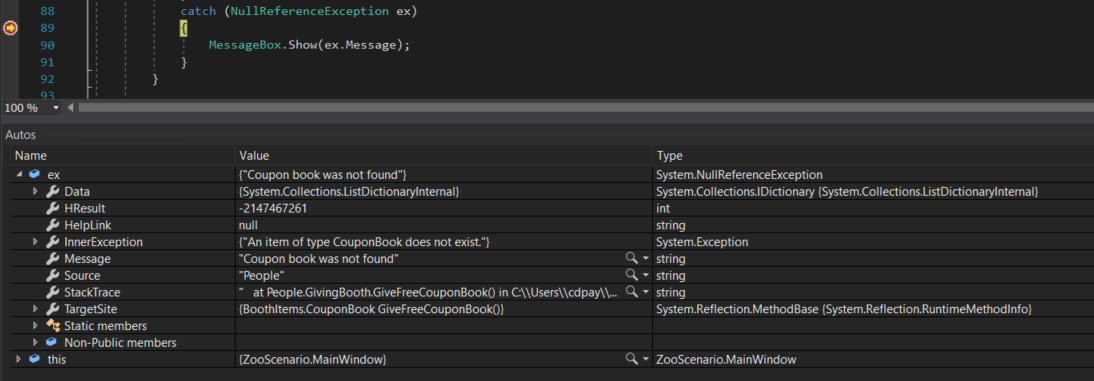This screenshot has width=1094, height=381.
Task: Click the wrench icon beside Message
Action: coord(52,258)
